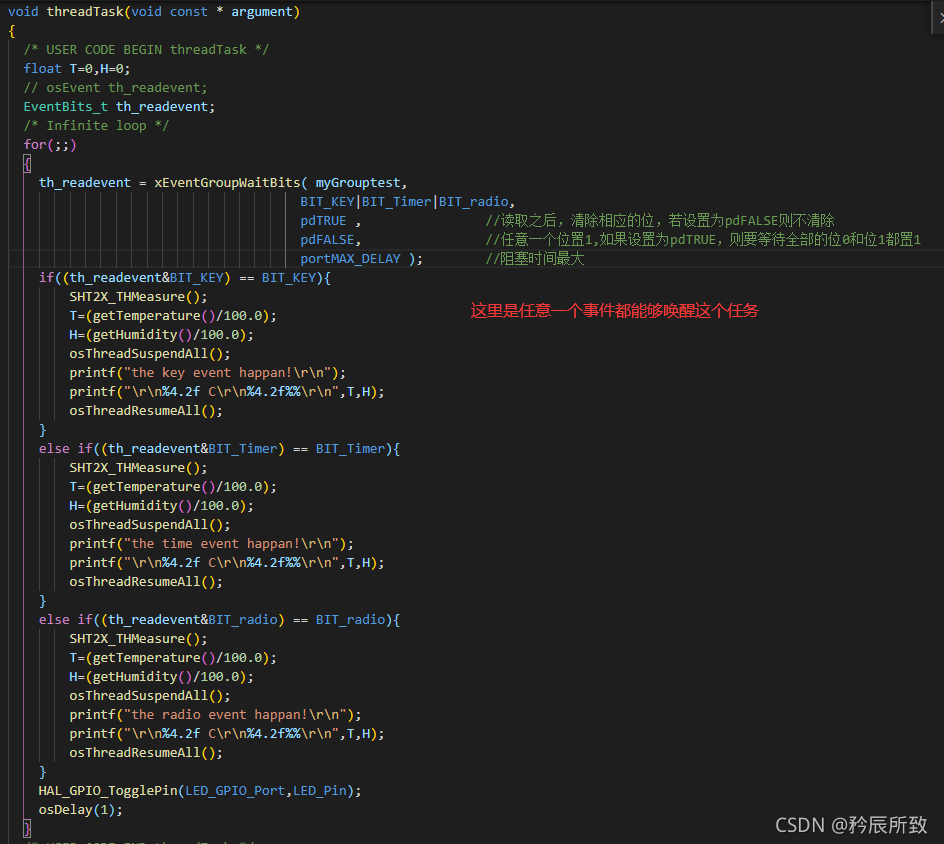
Task: Click osThreadResumeAll() in the BIT_radio block
Action: tap(146, 752)
